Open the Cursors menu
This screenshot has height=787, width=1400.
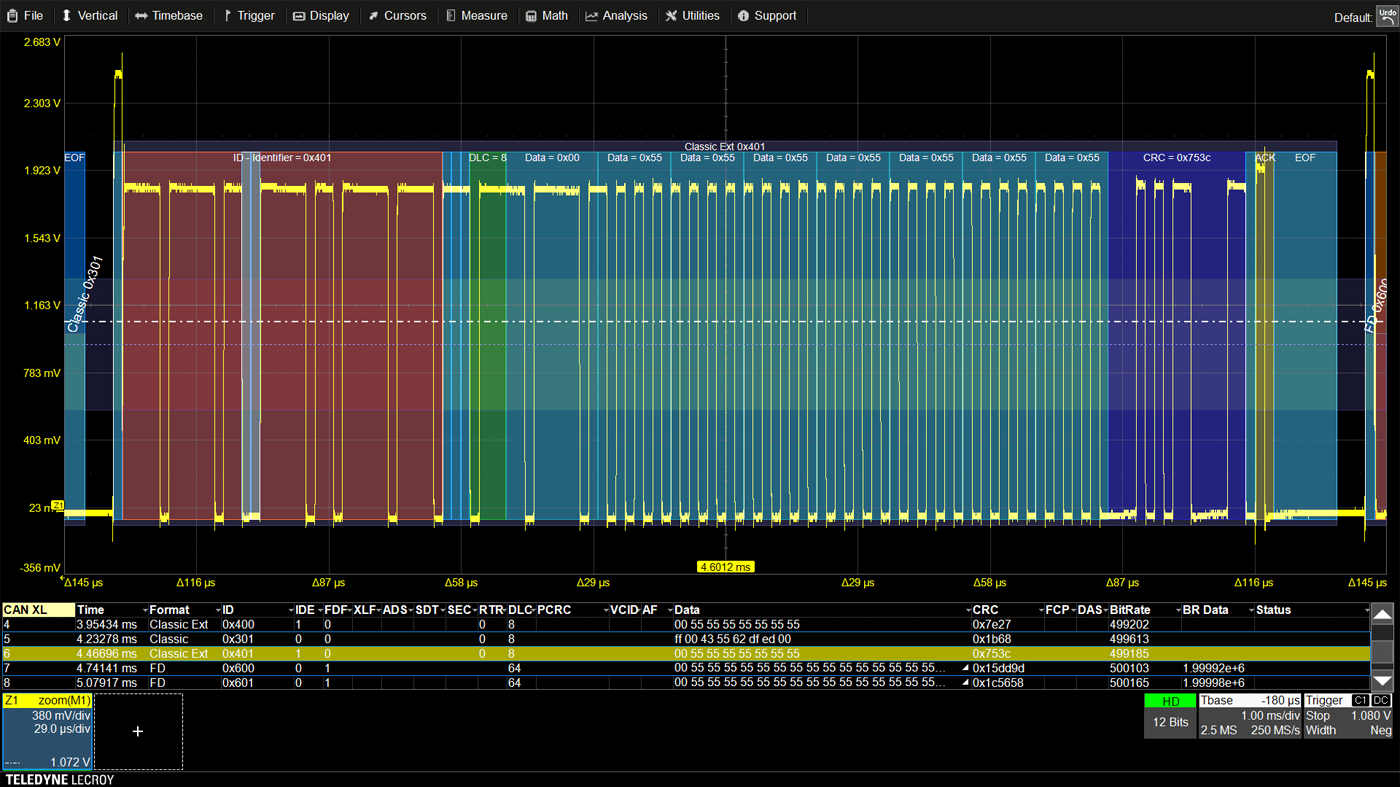click(x=396, y=16)
